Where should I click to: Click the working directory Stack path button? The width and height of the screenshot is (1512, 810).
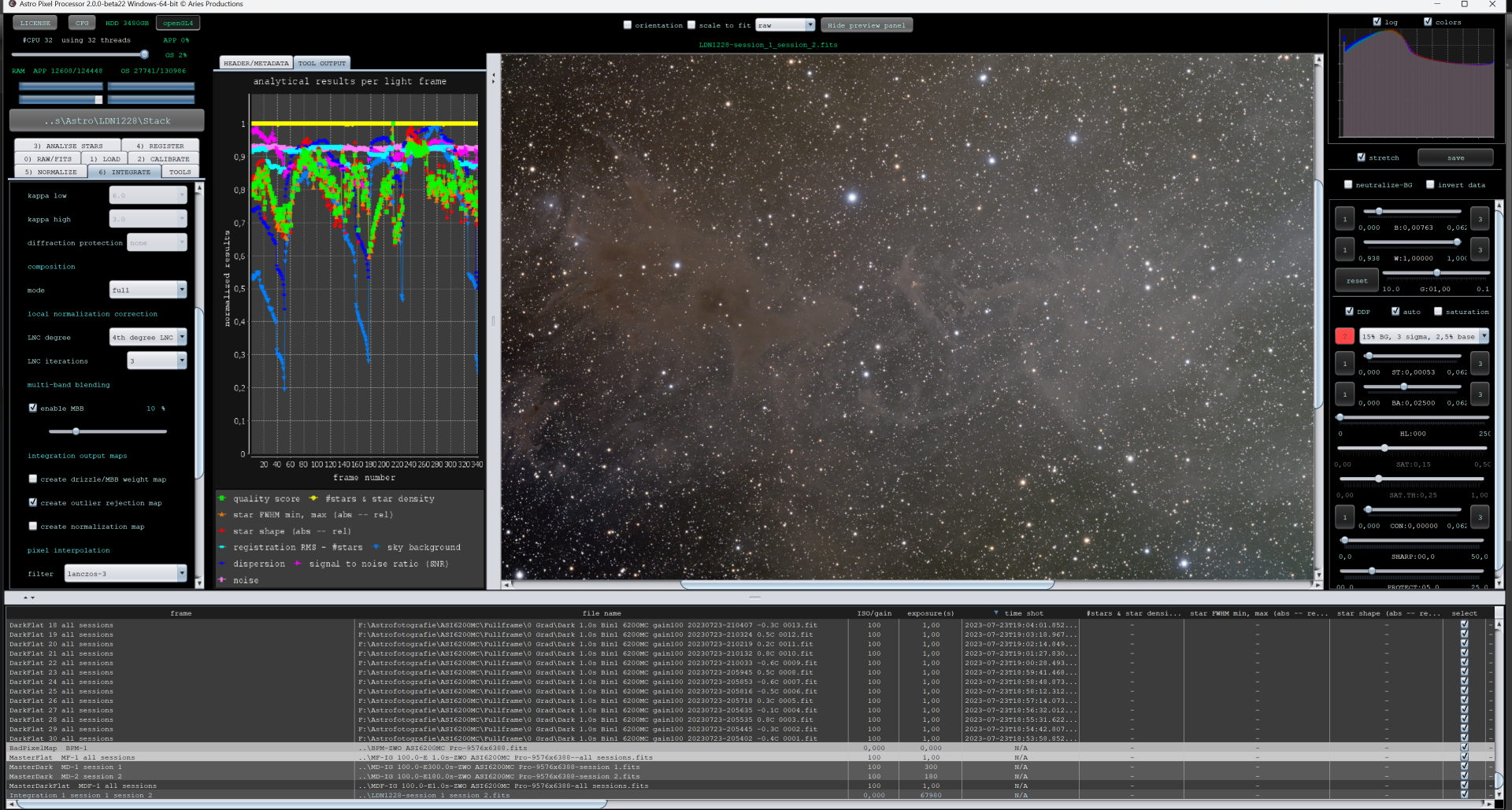pos(107,120)
